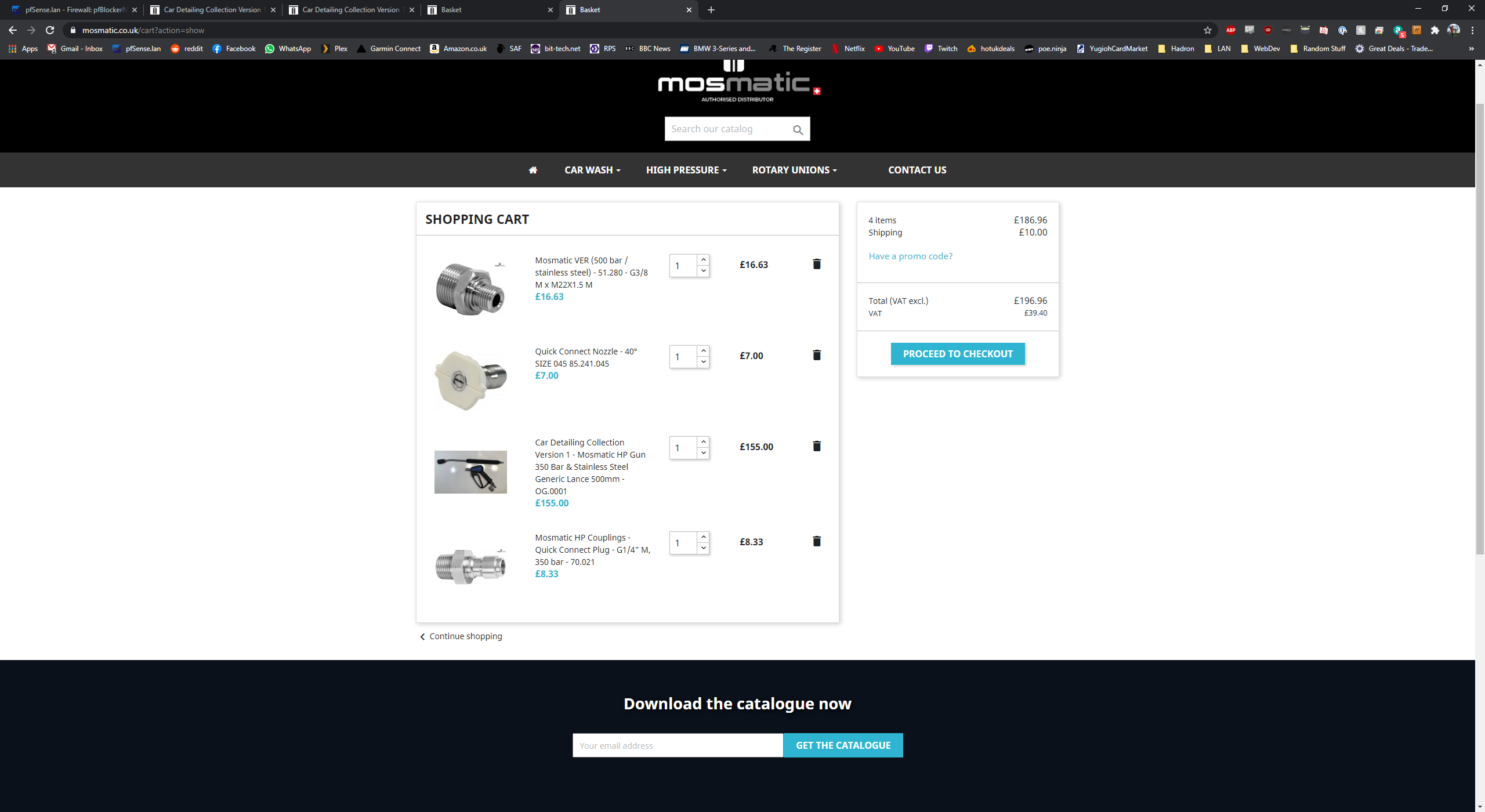Open the LAN bookmarks folder
Viewport: 1485px width, 812px height.
1218,49
